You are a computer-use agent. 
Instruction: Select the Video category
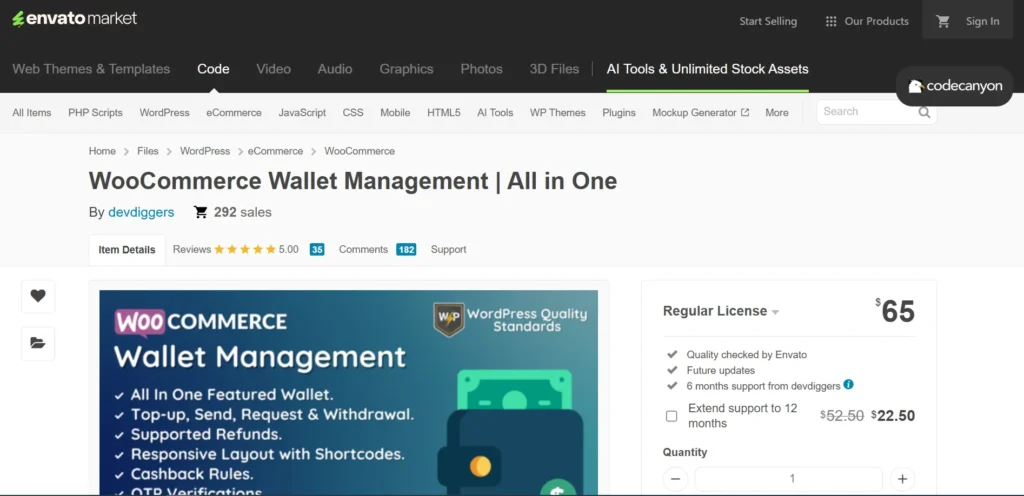(274, 69)
